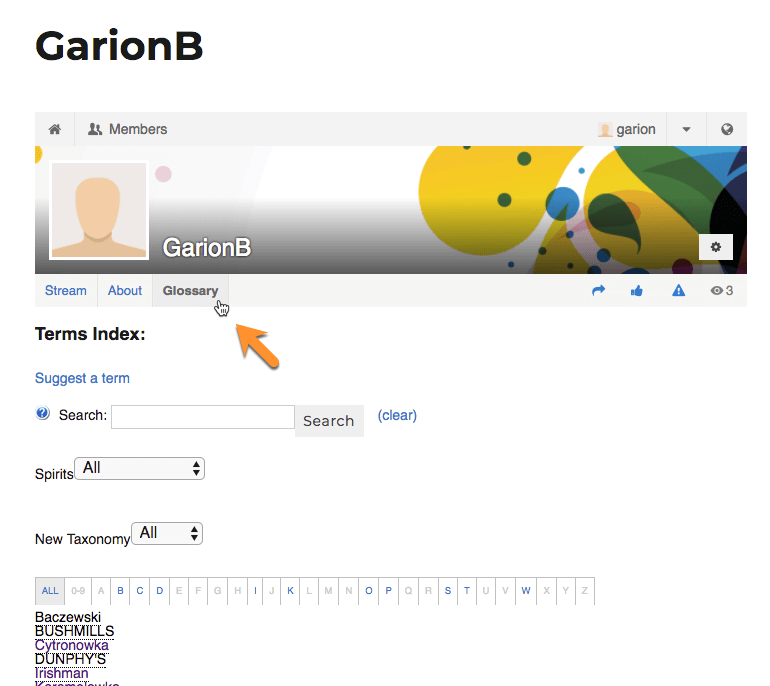Switch to the About tab

125,291
